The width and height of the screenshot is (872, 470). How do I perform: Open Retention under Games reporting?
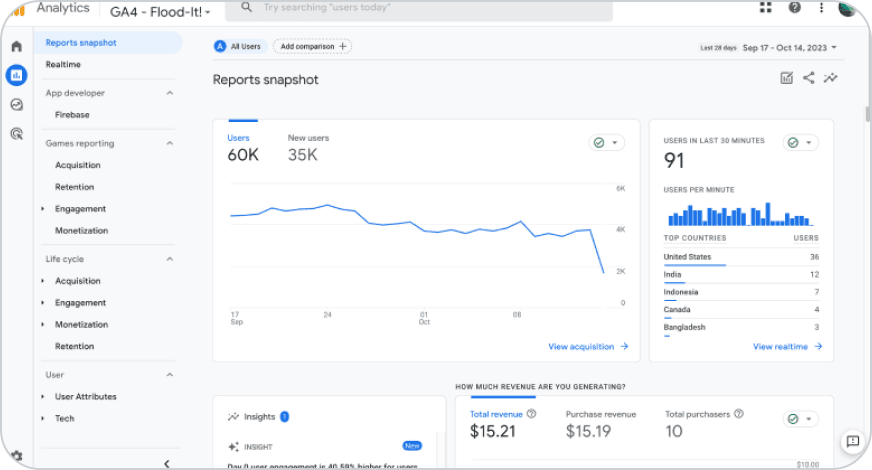75,187
